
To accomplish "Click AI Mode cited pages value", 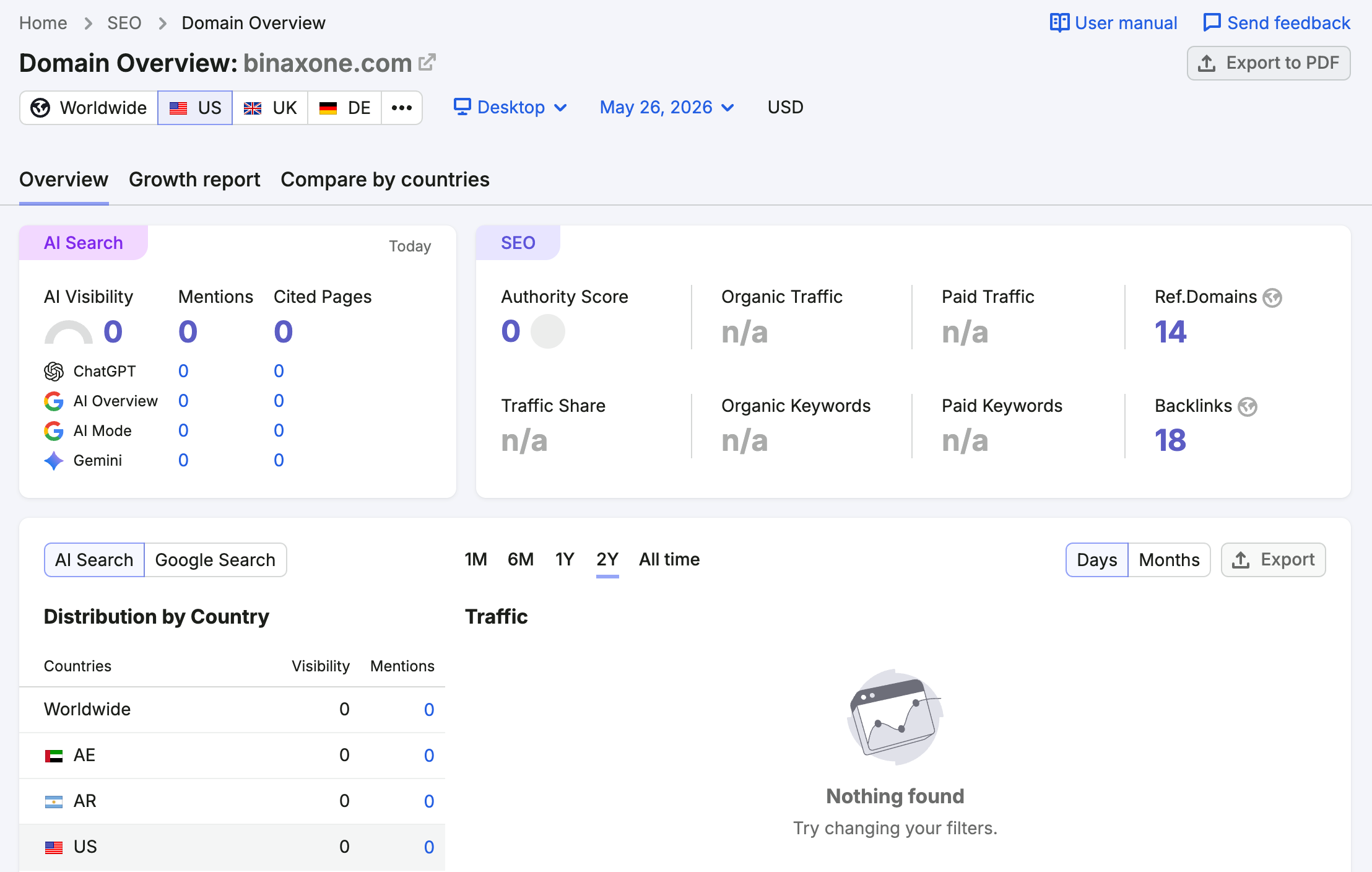I will click(279, 430).
